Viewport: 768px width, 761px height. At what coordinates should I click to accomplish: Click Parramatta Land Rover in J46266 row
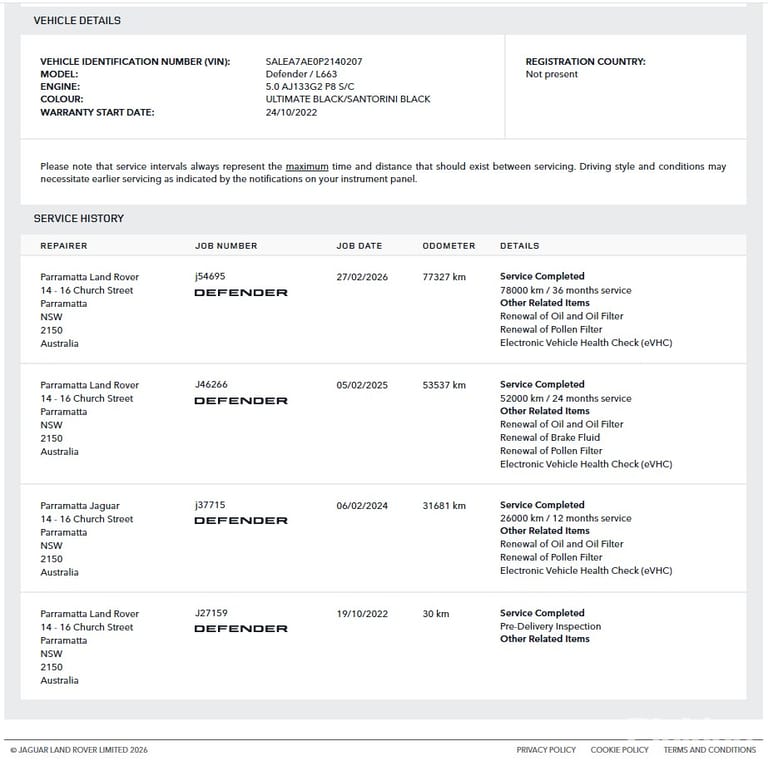(90, 385)
